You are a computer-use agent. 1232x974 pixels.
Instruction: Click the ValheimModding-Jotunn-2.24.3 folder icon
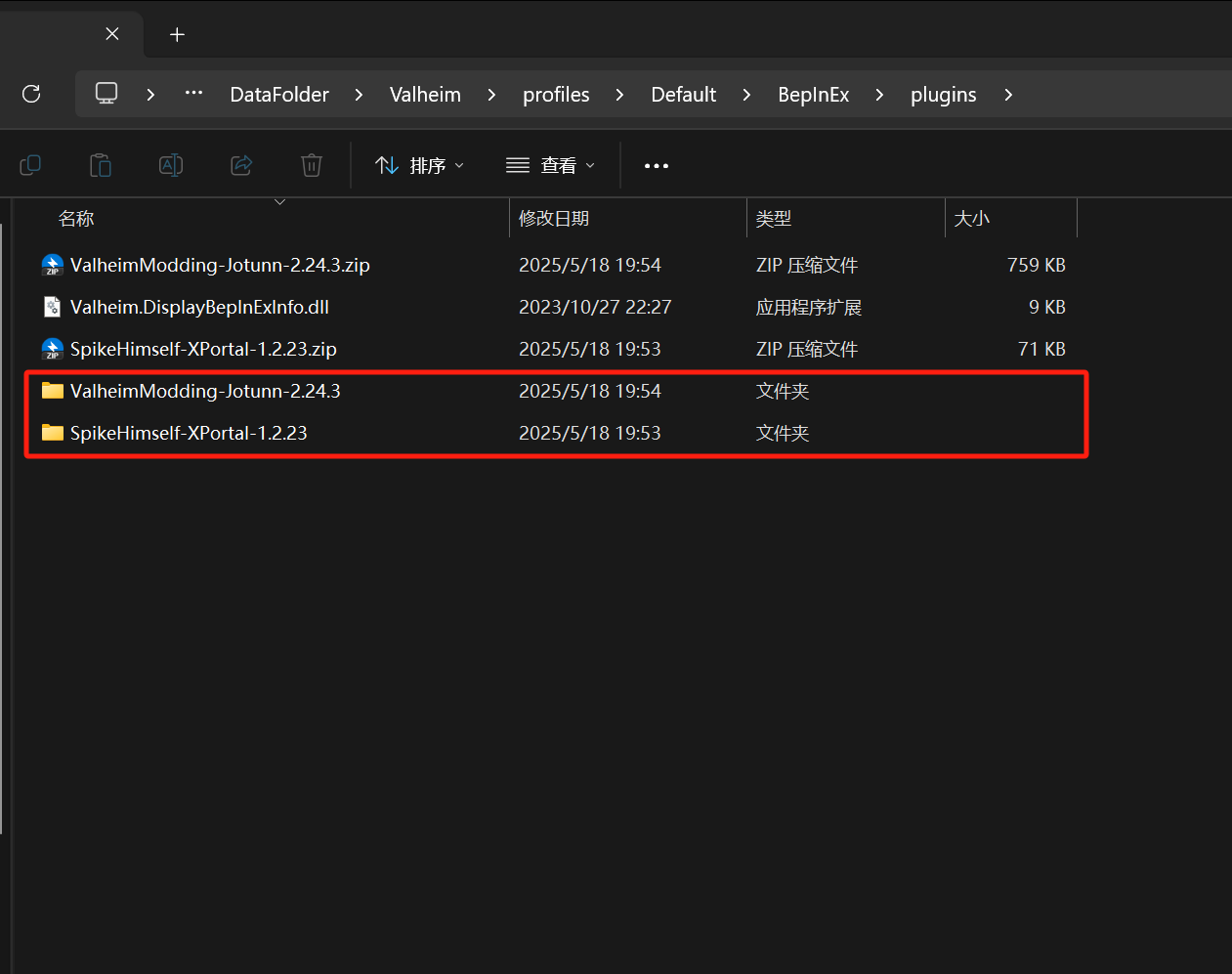pyautogui.click(x=53, y=391)
